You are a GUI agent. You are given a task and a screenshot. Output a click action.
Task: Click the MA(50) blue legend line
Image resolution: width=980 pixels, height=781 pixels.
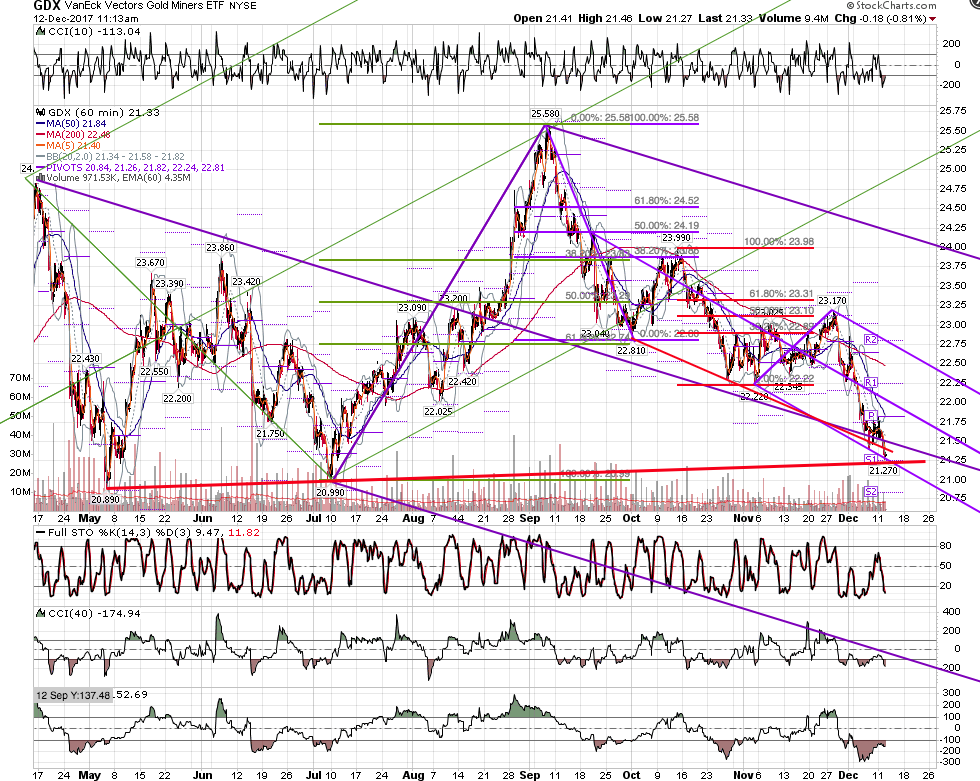tap(41, 124)
